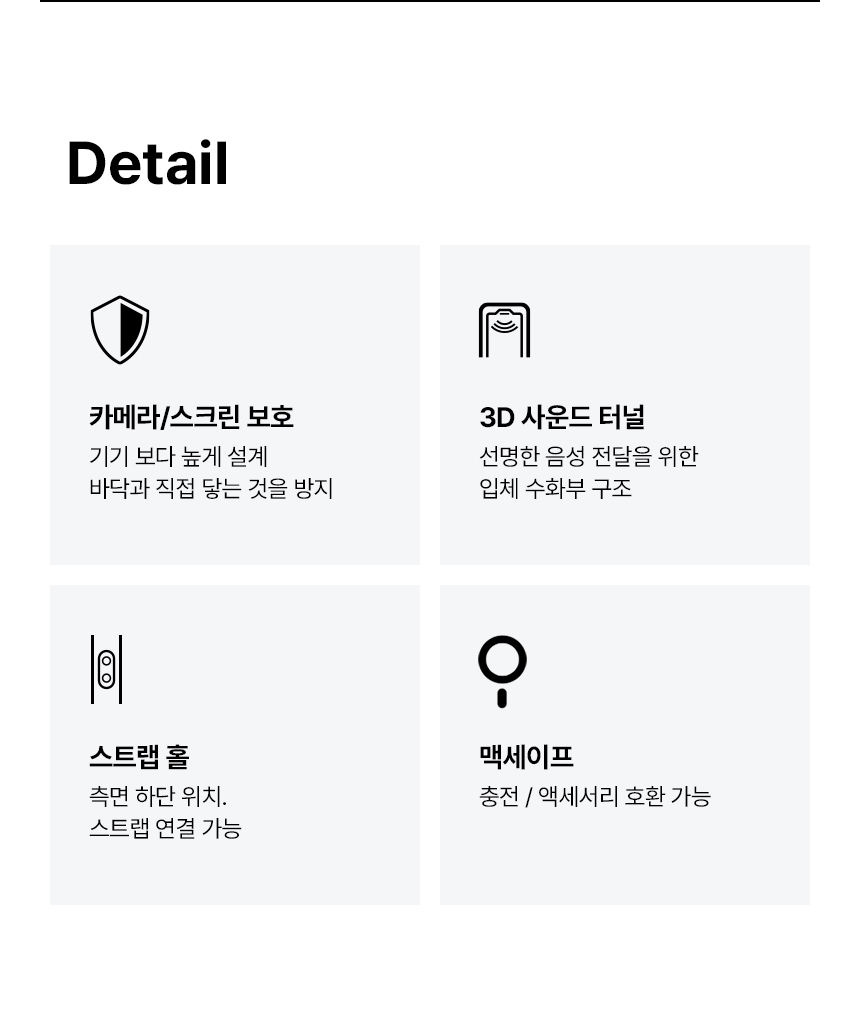Select the 스트랩 홀 title

click(x=139, y=756)
